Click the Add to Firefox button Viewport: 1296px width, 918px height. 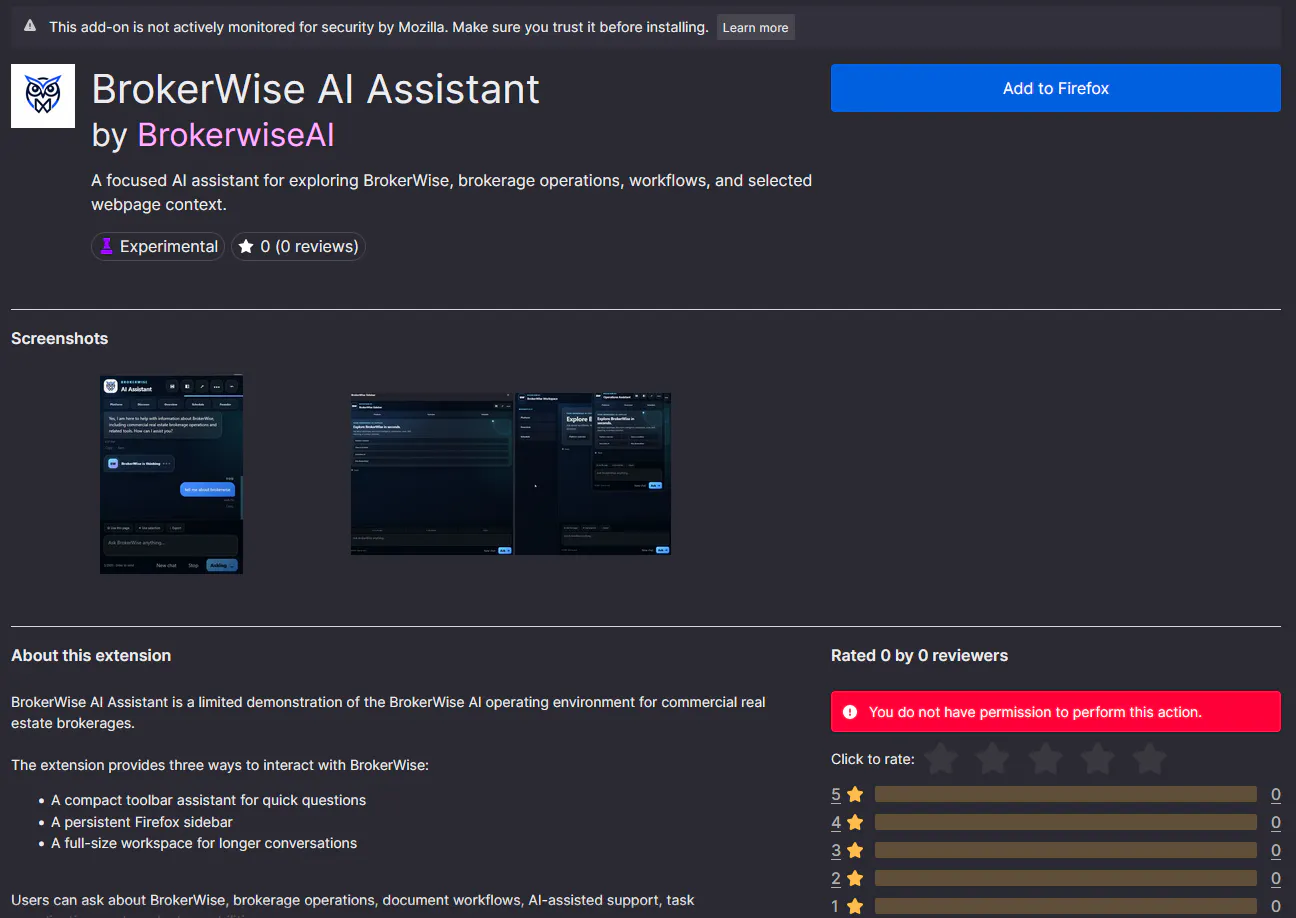coord(1055,88)
